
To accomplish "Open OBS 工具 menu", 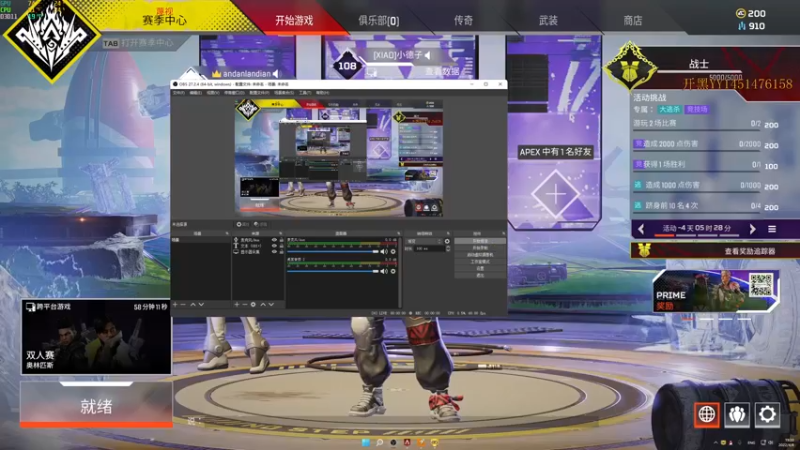I will 305,93.
